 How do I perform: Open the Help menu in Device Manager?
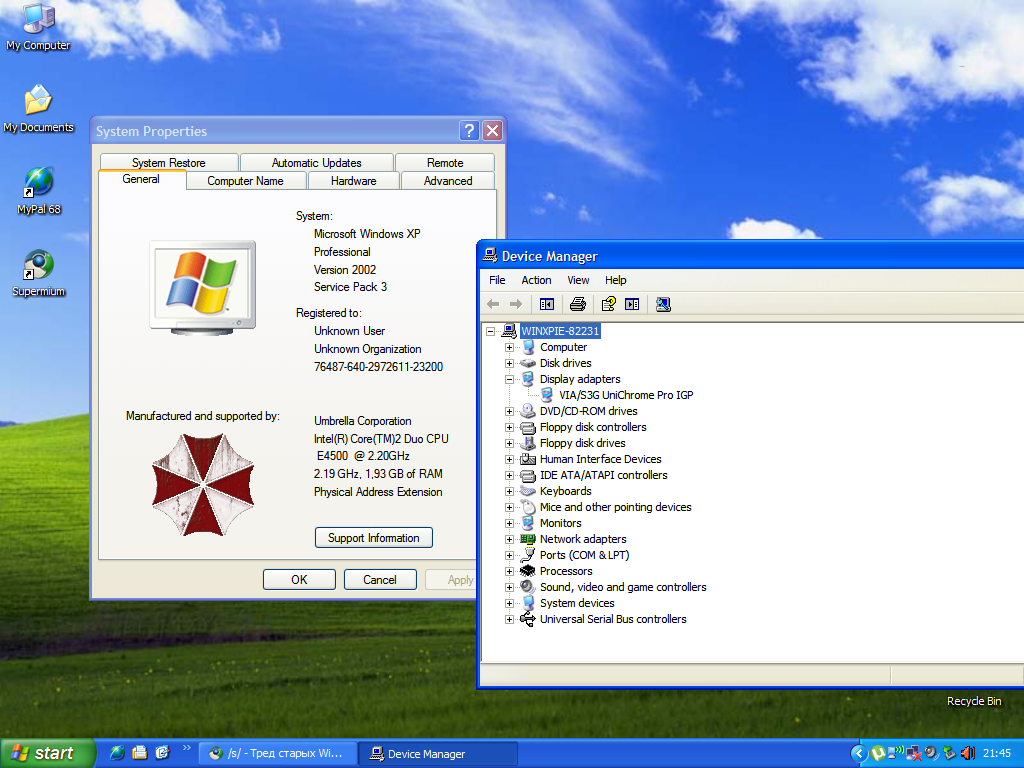coord(615,280)
